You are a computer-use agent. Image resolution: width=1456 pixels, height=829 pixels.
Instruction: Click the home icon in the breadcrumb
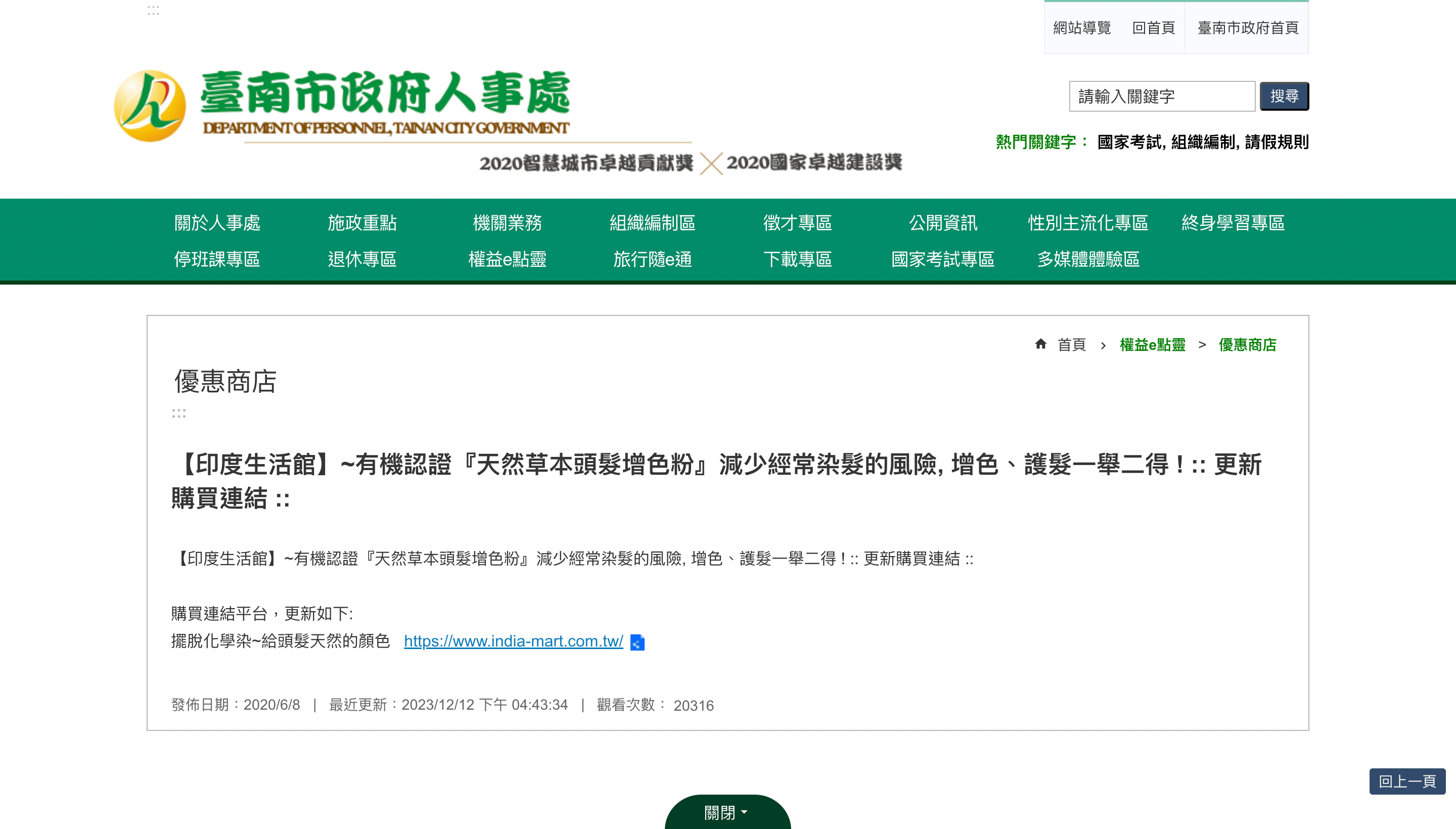[1041, 344]
